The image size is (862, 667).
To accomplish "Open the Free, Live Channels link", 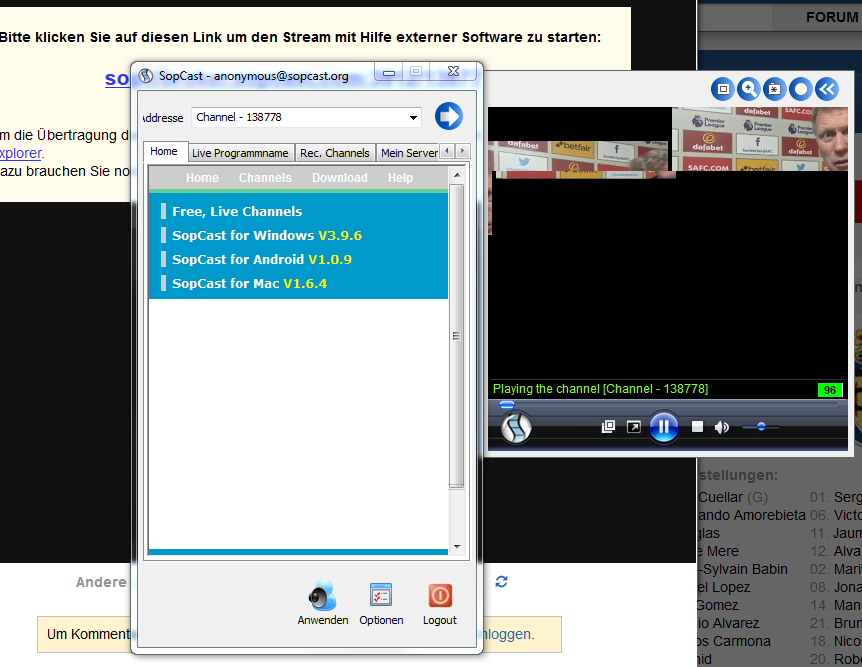I will coord(237,212).
